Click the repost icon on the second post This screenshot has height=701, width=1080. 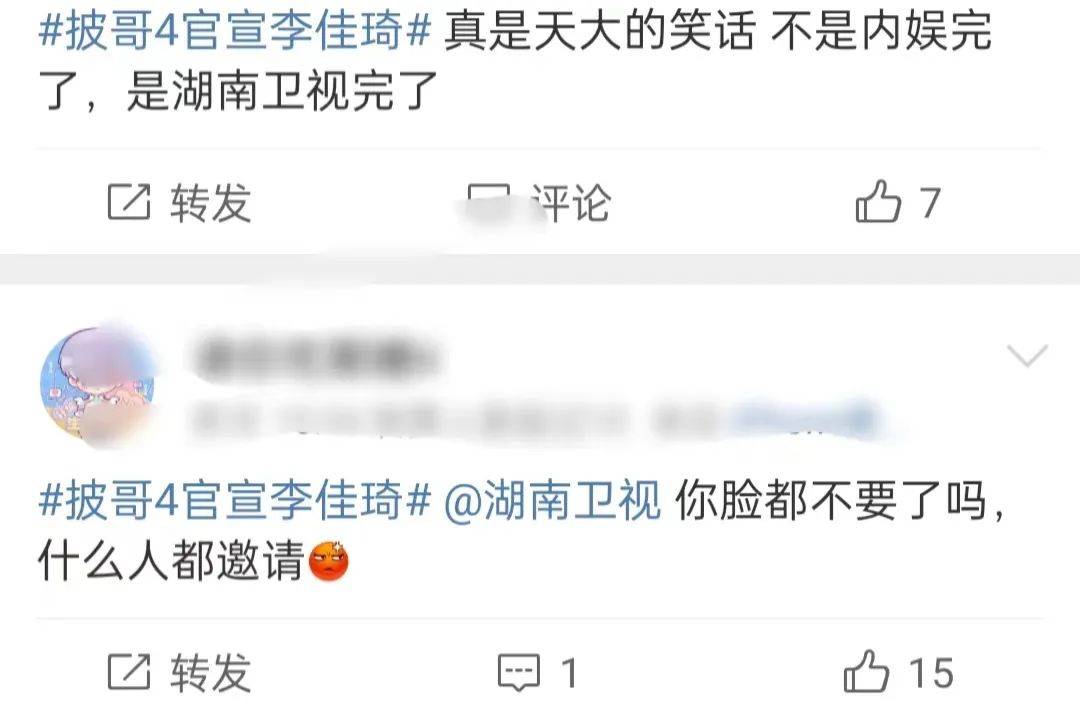(x=129, y=671)
